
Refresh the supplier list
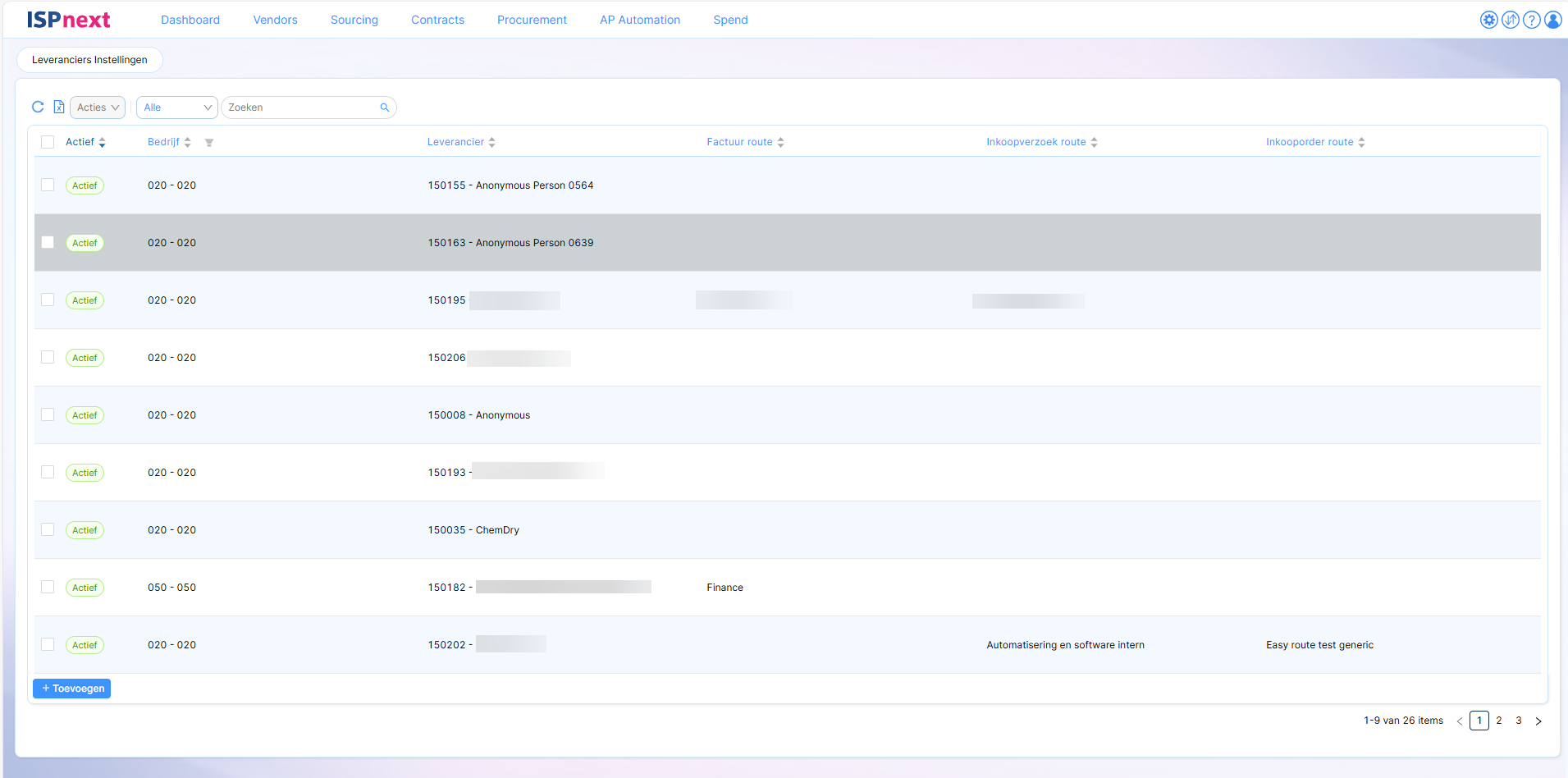tap(38, 107)
